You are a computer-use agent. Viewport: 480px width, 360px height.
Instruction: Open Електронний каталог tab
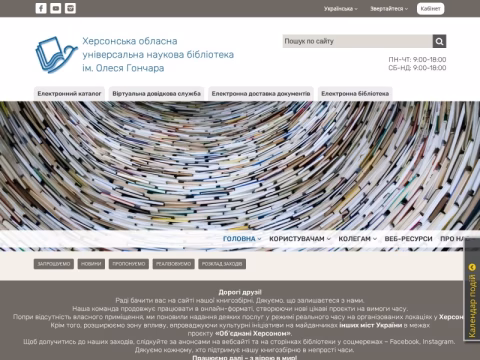point(69,94)
